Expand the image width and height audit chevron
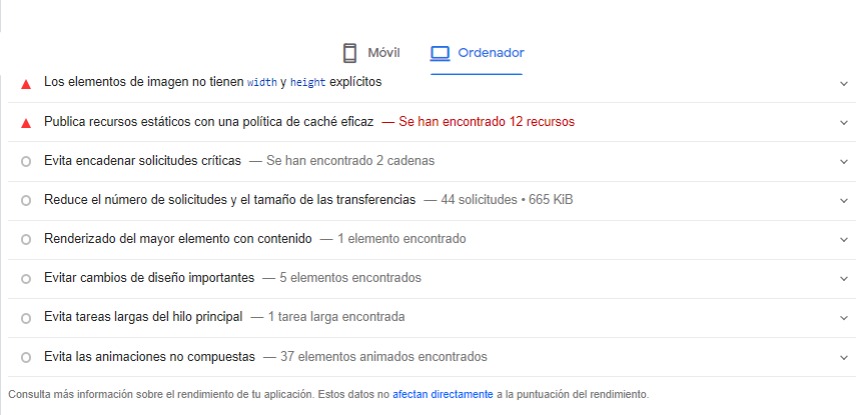The width and height of the screenshot is (860, 415). (844, 83)
